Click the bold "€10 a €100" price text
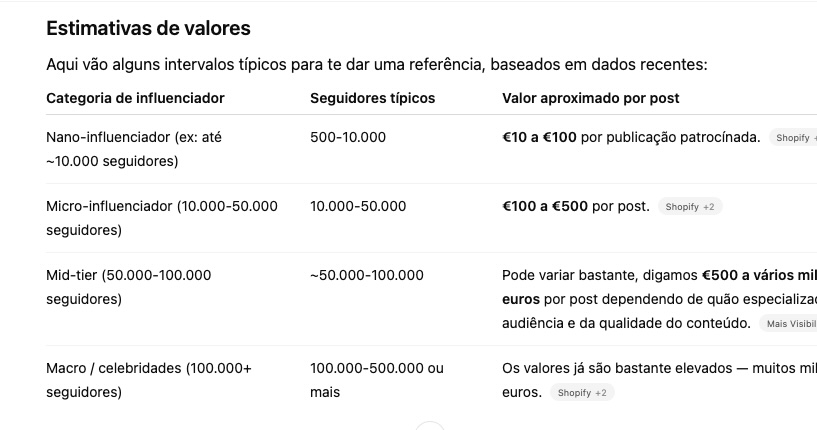This screenshot has width=817, height=430. coord(539,137)
